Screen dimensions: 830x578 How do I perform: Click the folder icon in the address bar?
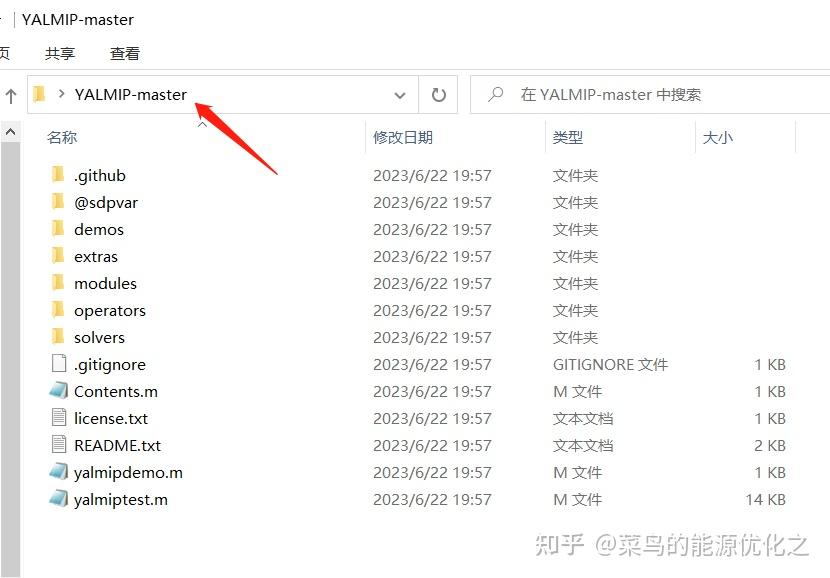click(x=37, y=94)
